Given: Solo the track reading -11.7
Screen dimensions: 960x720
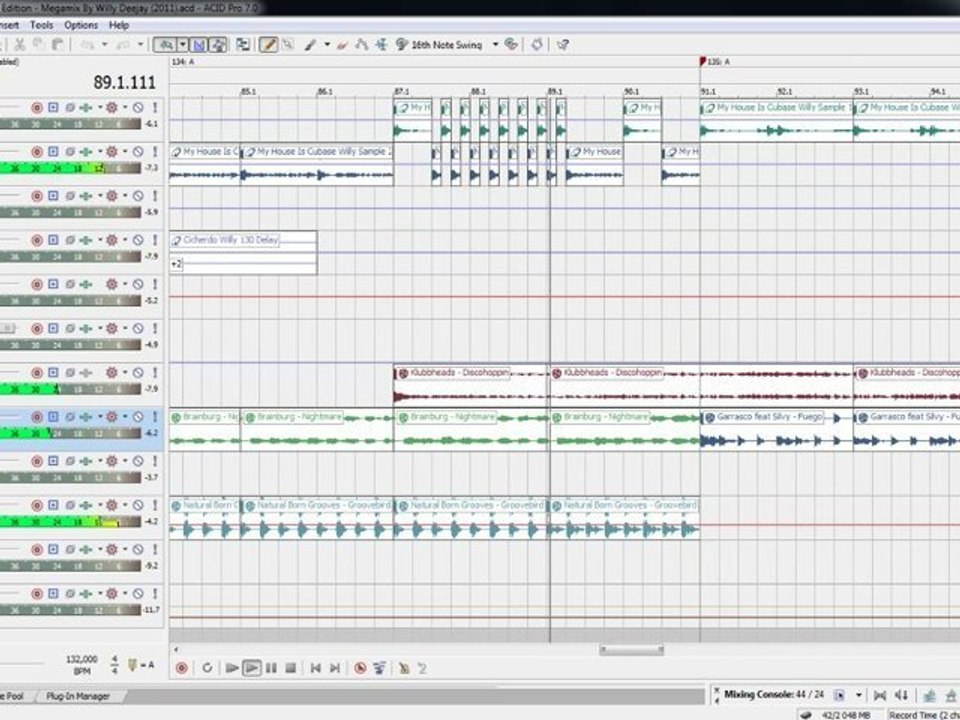Looking at the screenshot, I should [155, 593].
